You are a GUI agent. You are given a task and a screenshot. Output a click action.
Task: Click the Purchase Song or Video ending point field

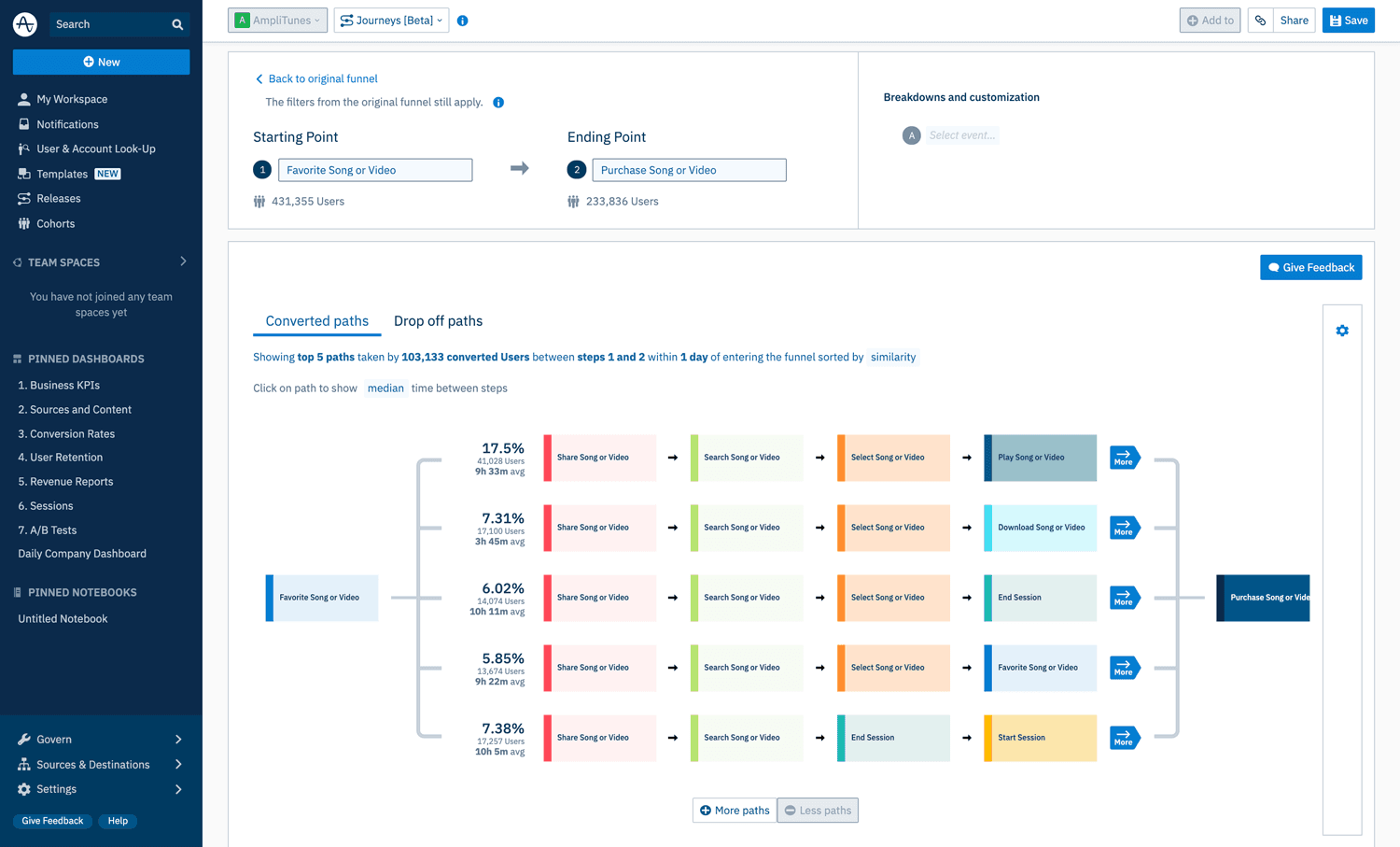[689, 170]
